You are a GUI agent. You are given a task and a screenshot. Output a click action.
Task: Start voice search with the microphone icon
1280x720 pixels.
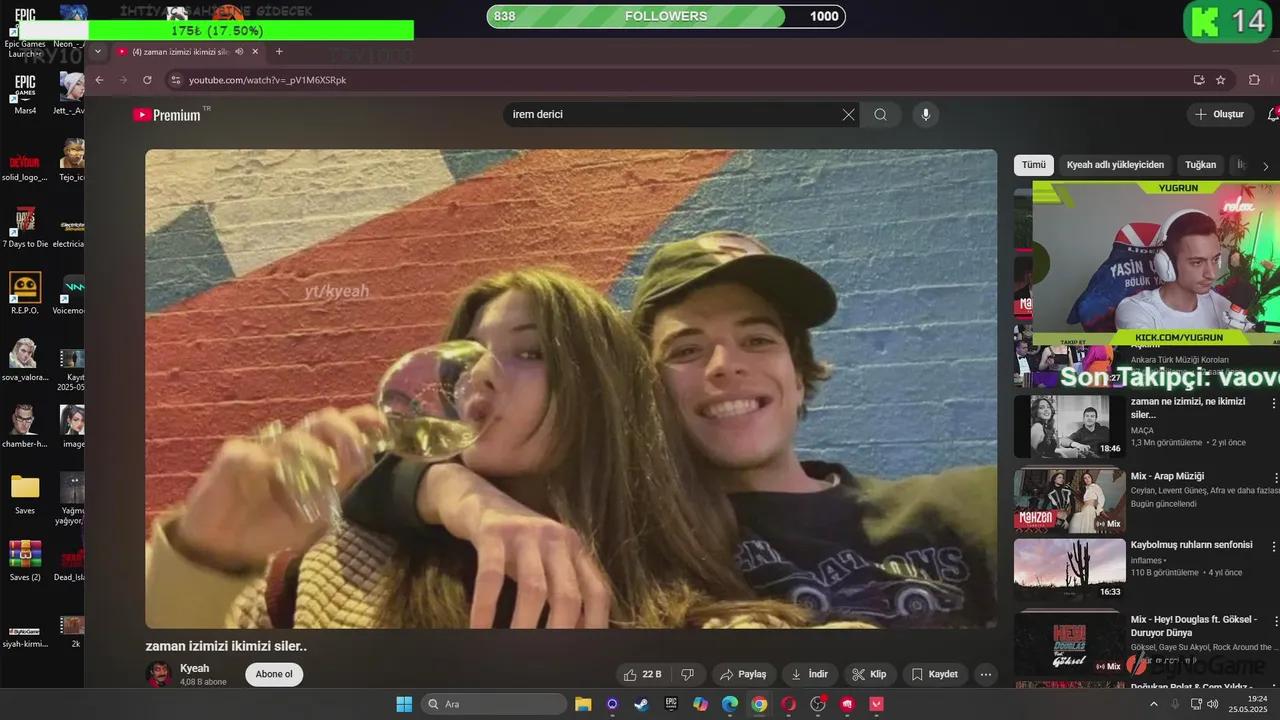click(925, 114)
